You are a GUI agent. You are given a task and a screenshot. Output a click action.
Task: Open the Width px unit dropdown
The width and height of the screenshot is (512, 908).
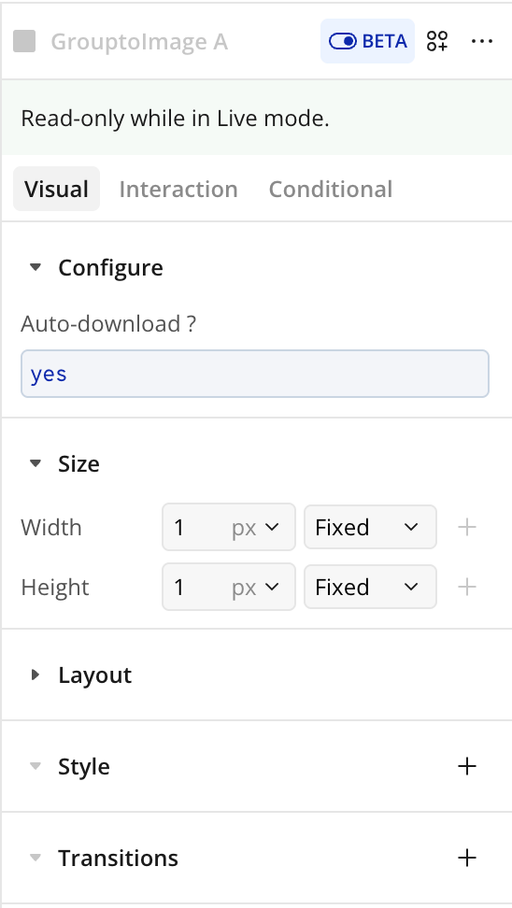click(256, 527)
